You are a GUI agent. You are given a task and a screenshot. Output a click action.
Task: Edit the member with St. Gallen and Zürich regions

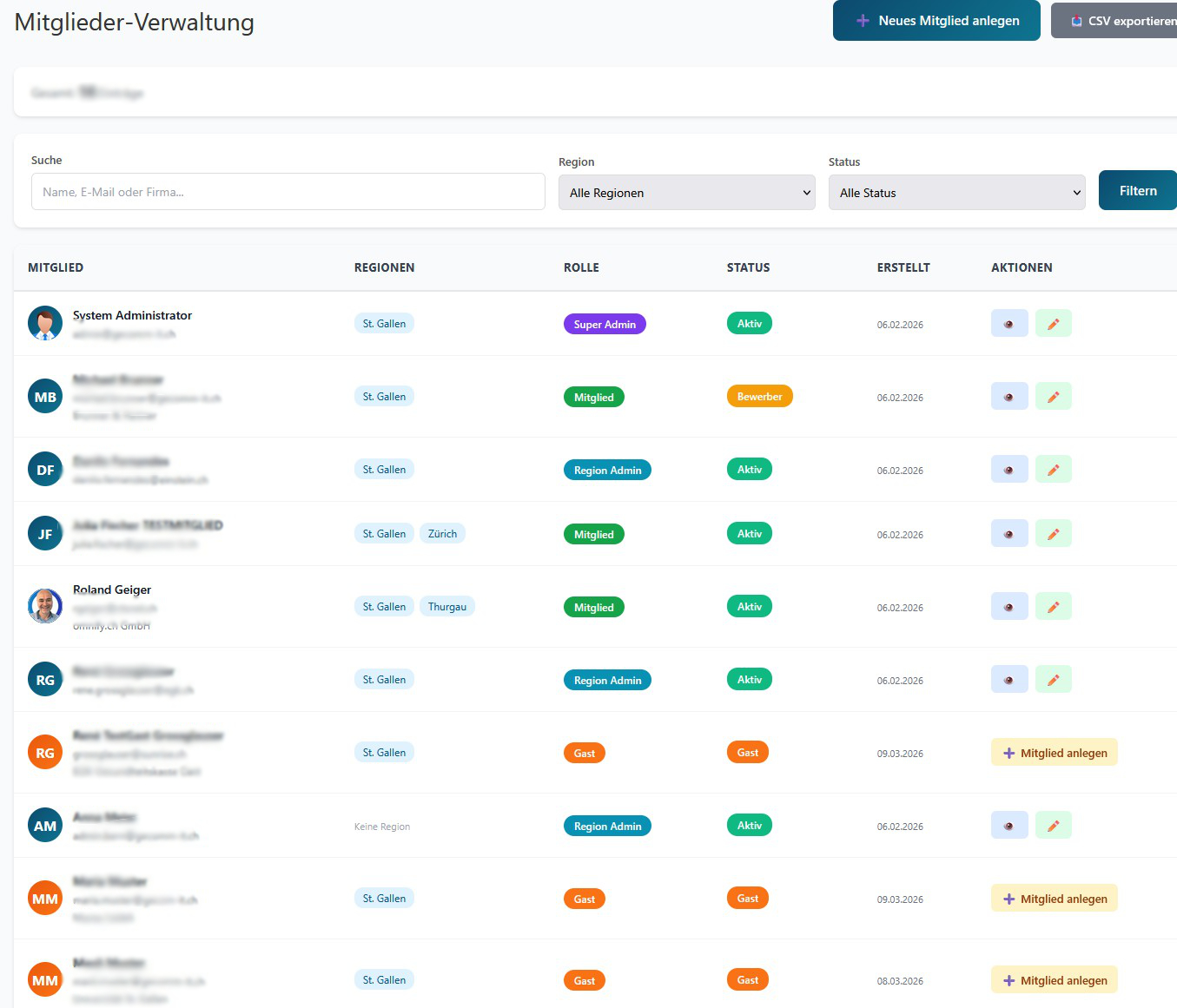(1053, 534)
